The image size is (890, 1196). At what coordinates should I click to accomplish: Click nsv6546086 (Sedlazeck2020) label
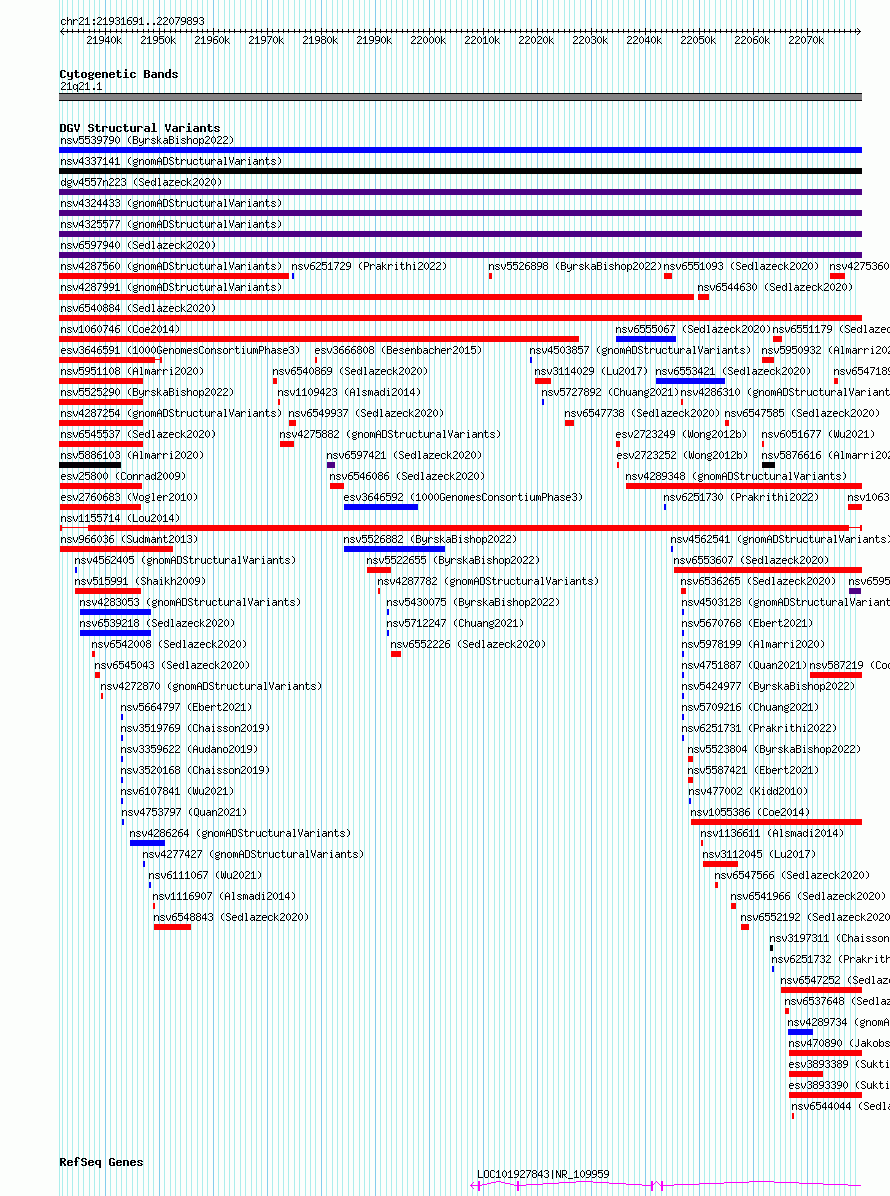click(407, 476)
